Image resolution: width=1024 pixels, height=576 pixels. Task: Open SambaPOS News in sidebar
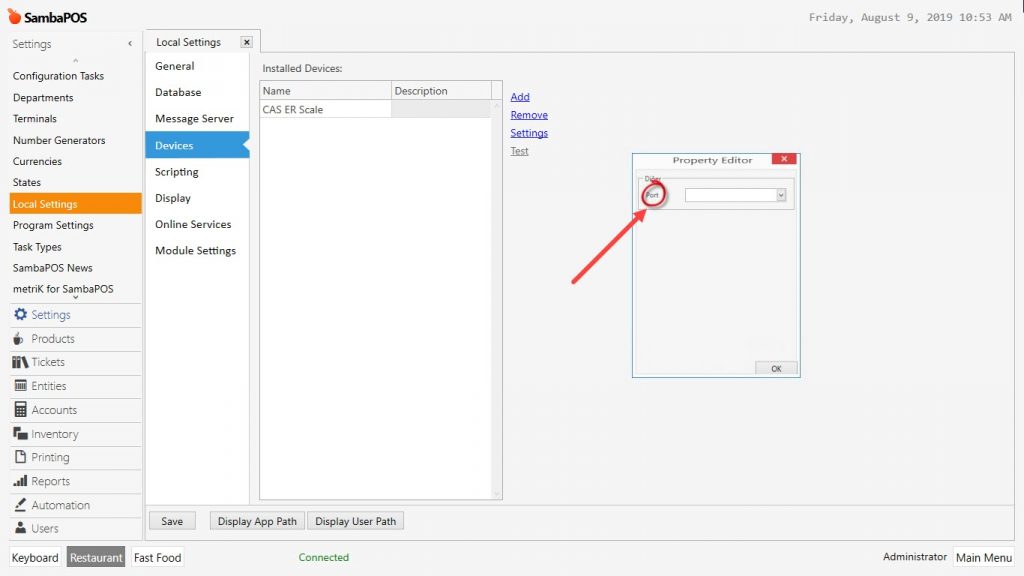(52, 268)
